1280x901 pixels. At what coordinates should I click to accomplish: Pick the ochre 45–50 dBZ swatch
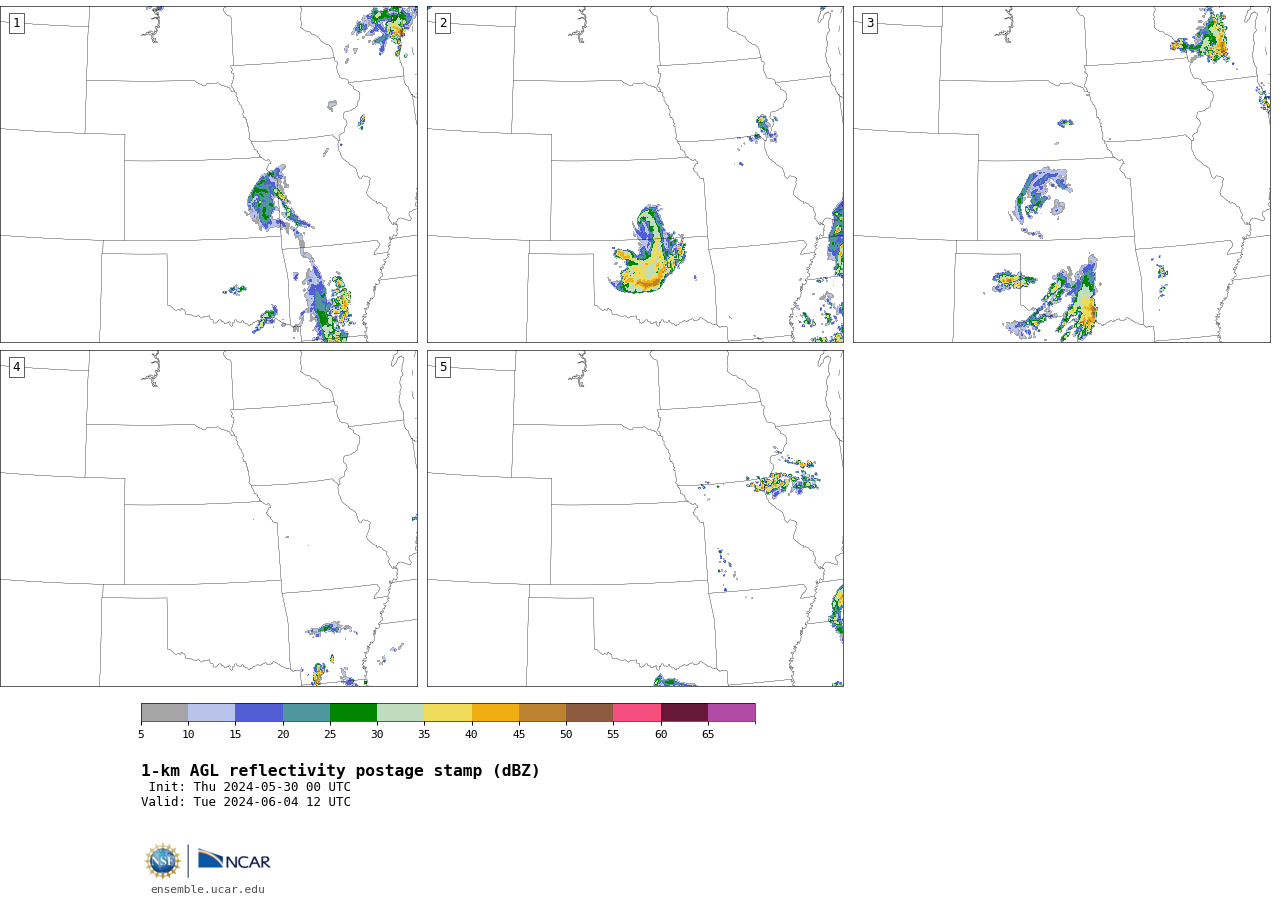point(542,712)
